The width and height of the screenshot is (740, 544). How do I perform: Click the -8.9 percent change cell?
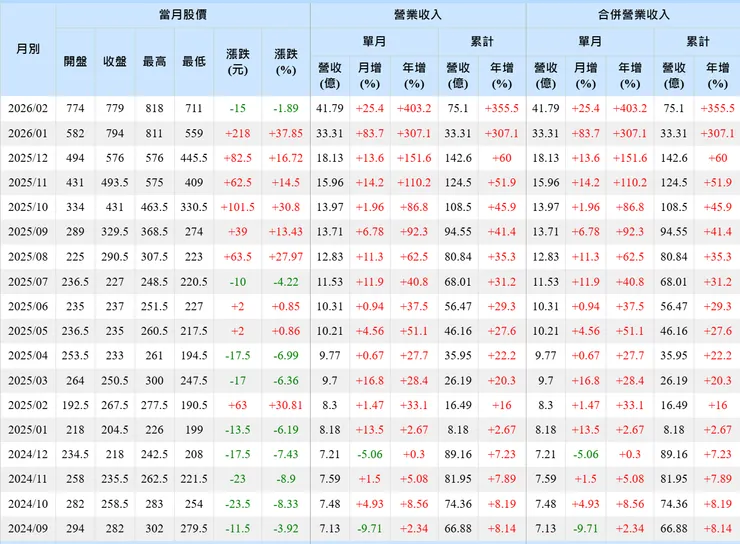point(286,479)
